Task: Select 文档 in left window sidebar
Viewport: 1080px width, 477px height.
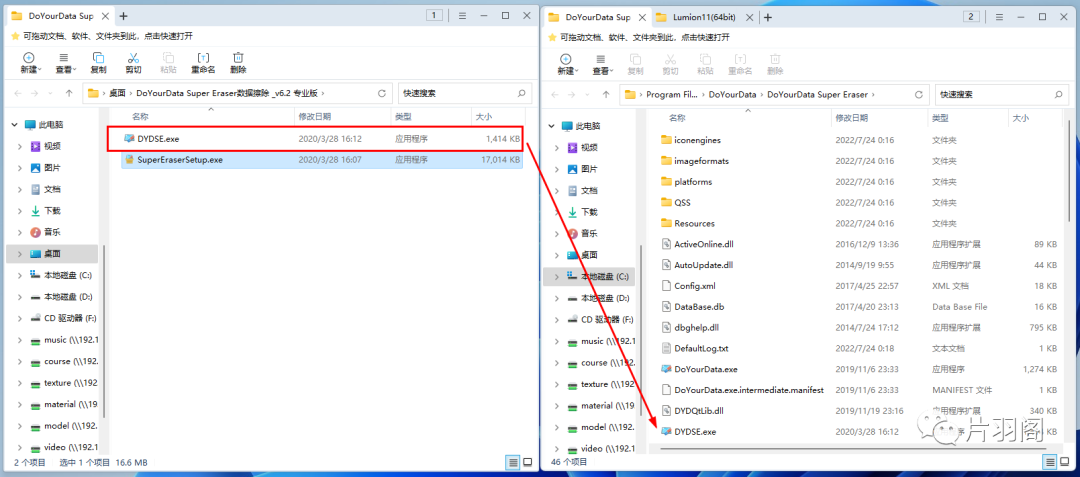Action: click(52, 189)
